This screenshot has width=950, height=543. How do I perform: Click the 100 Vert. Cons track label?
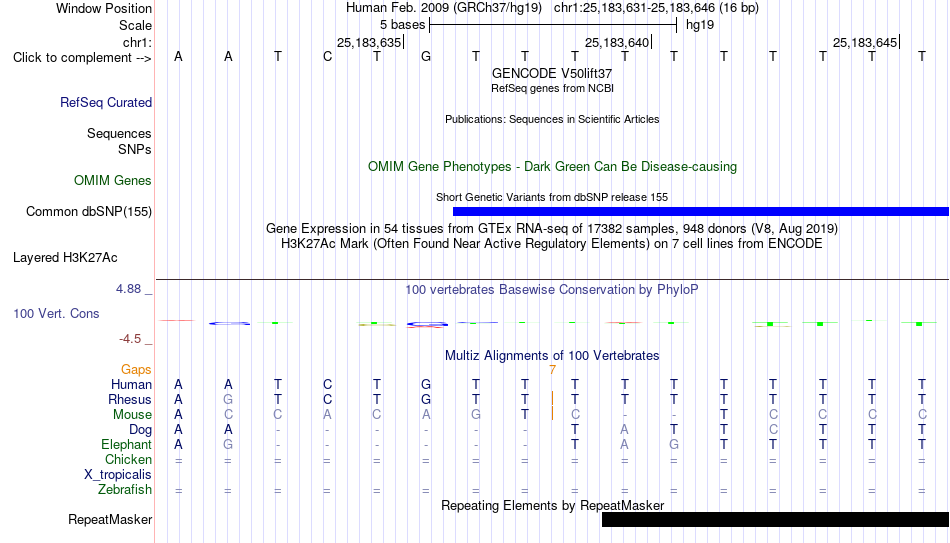pos(56,313)
